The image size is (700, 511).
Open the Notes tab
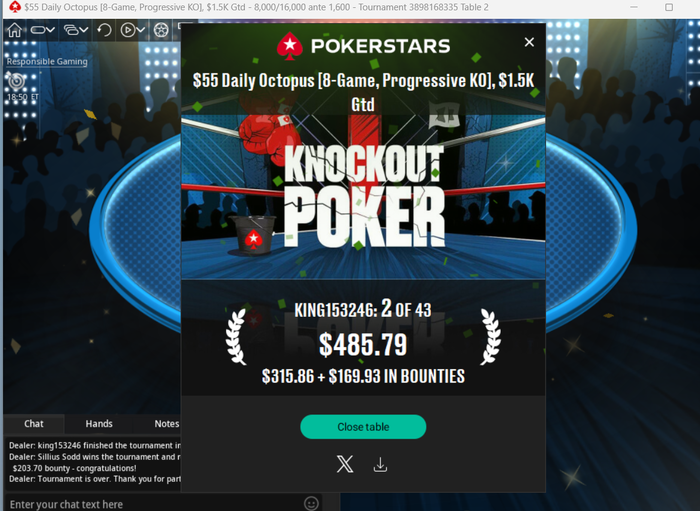[x=167, y=424]
